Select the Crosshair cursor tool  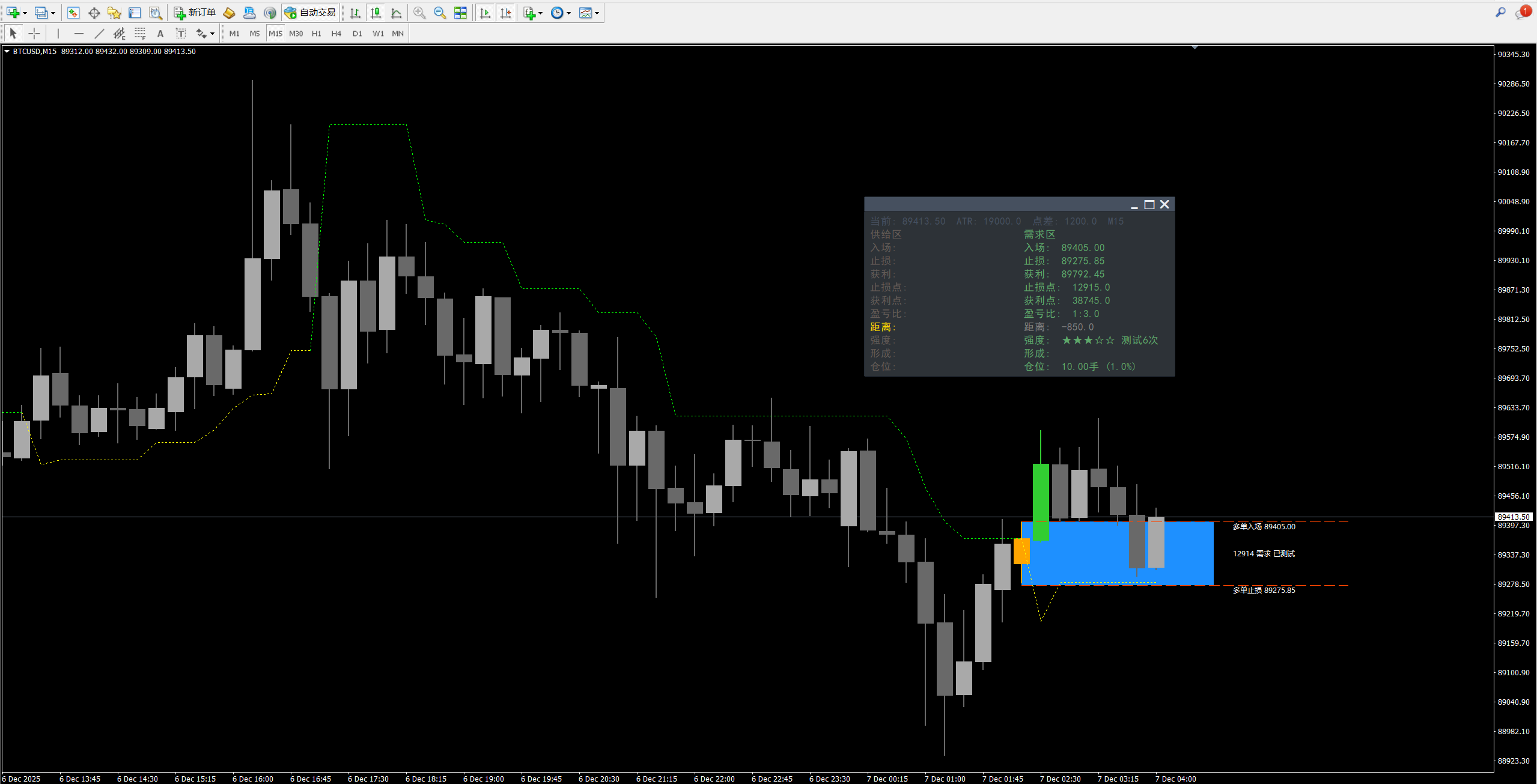point(34,34)
